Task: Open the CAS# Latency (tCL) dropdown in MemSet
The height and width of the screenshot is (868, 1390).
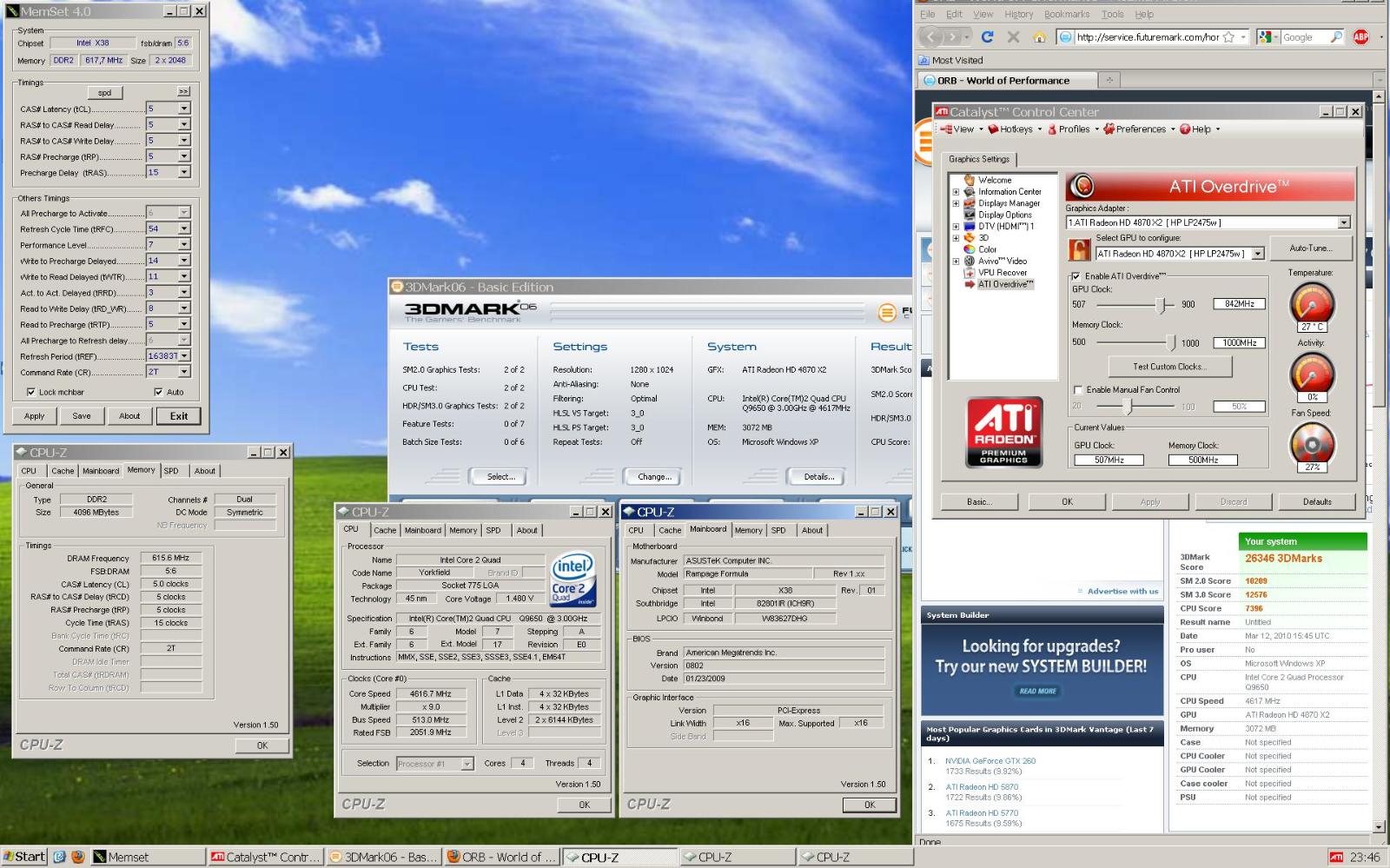Action: tap(184, 109)
